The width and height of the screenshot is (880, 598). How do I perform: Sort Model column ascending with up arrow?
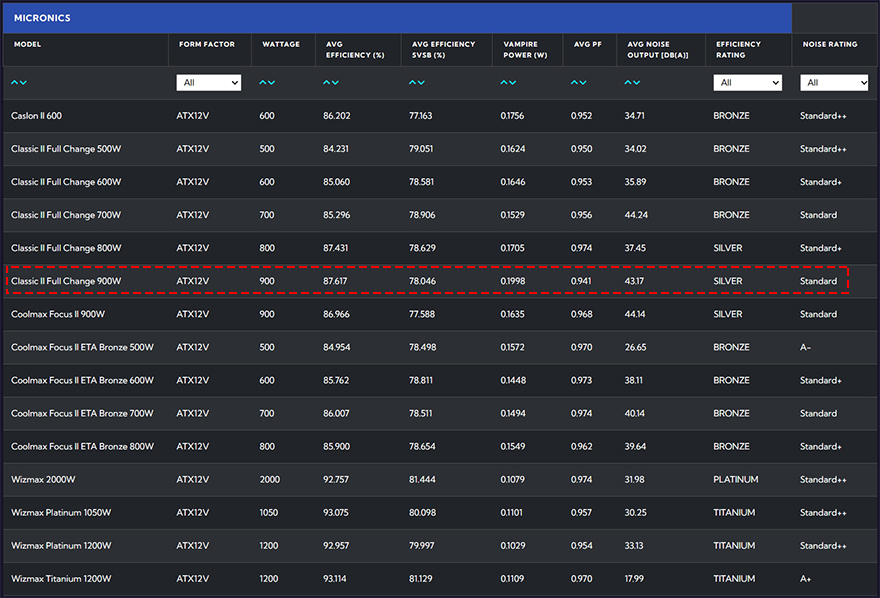pos(15,82)
